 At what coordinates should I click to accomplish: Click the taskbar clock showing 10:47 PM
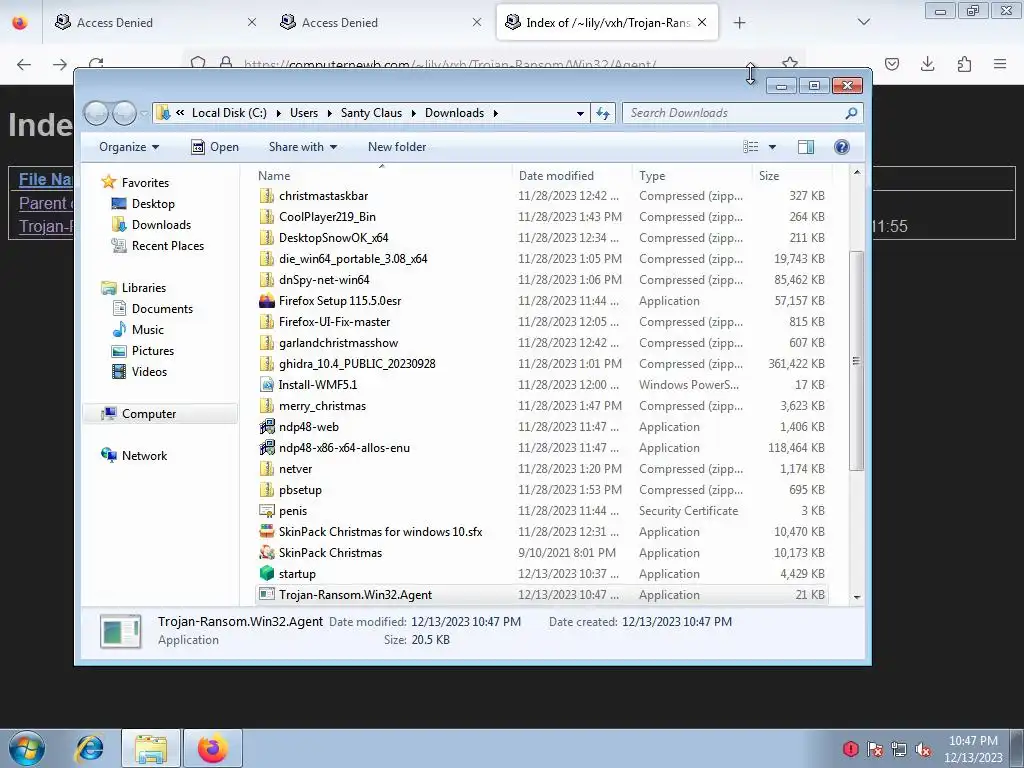tap(973, 748)
